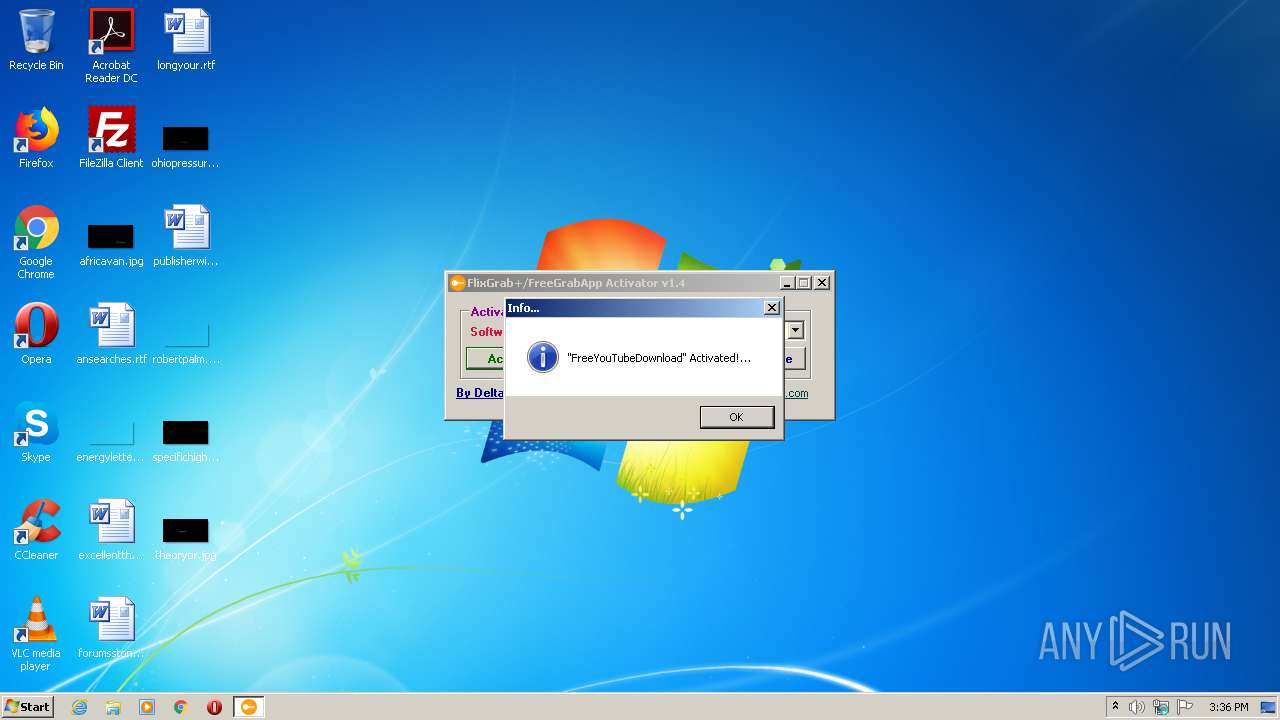The height and width of the screenshot is (720, 1280).
Task: Select the energylette... file icon
Action: coord(111,440)
